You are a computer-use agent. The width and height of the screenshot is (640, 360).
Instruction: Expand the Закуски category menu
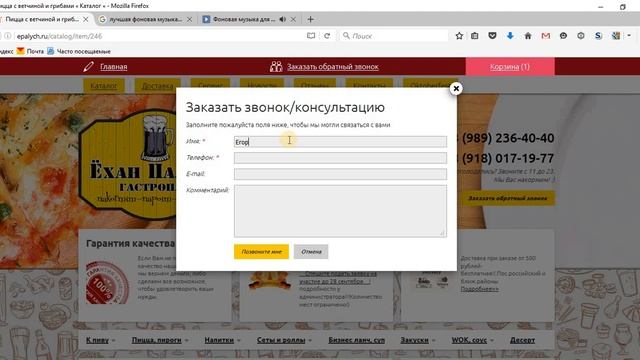[x=418, y=340]
